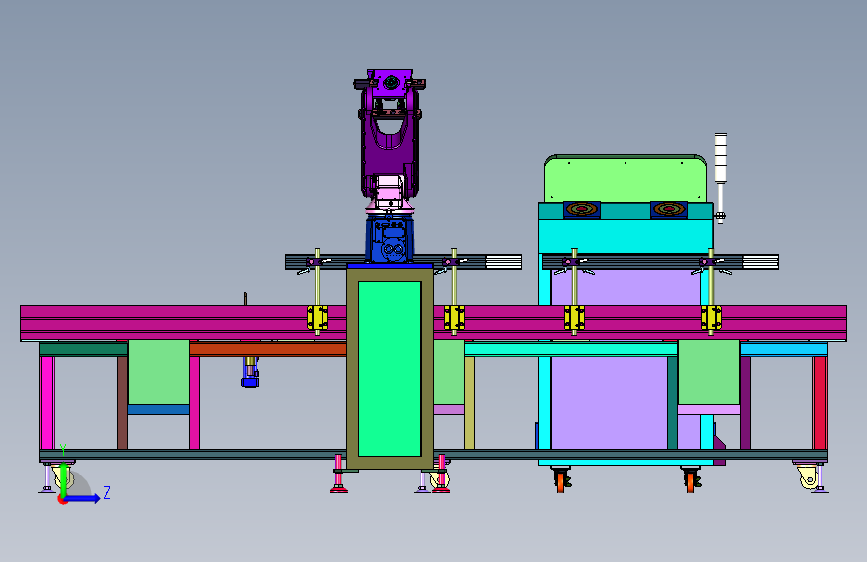The width and height of the screenshot is (867, 562).
Task: Select the white striped end of left guide rail
Action: [x=503, y=262]
